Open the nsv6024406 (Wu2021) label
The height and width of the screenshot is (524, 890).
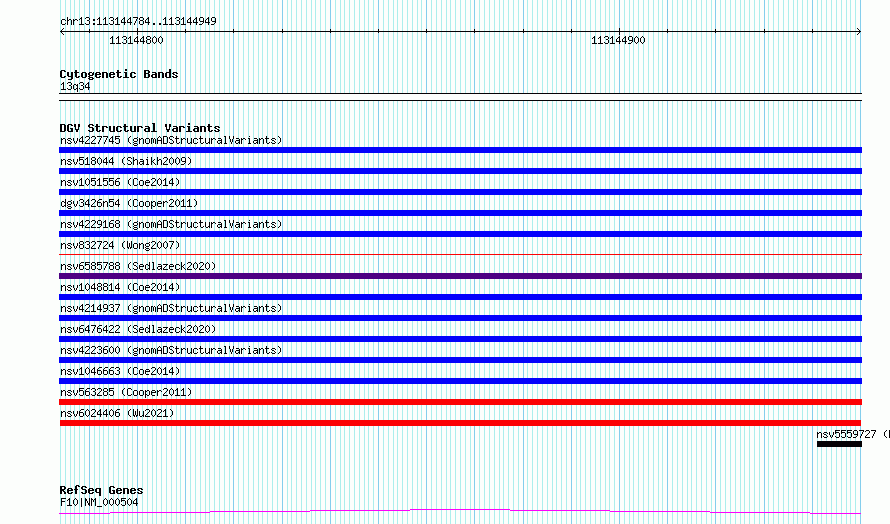pyautogui.click(x=117, y=413)
